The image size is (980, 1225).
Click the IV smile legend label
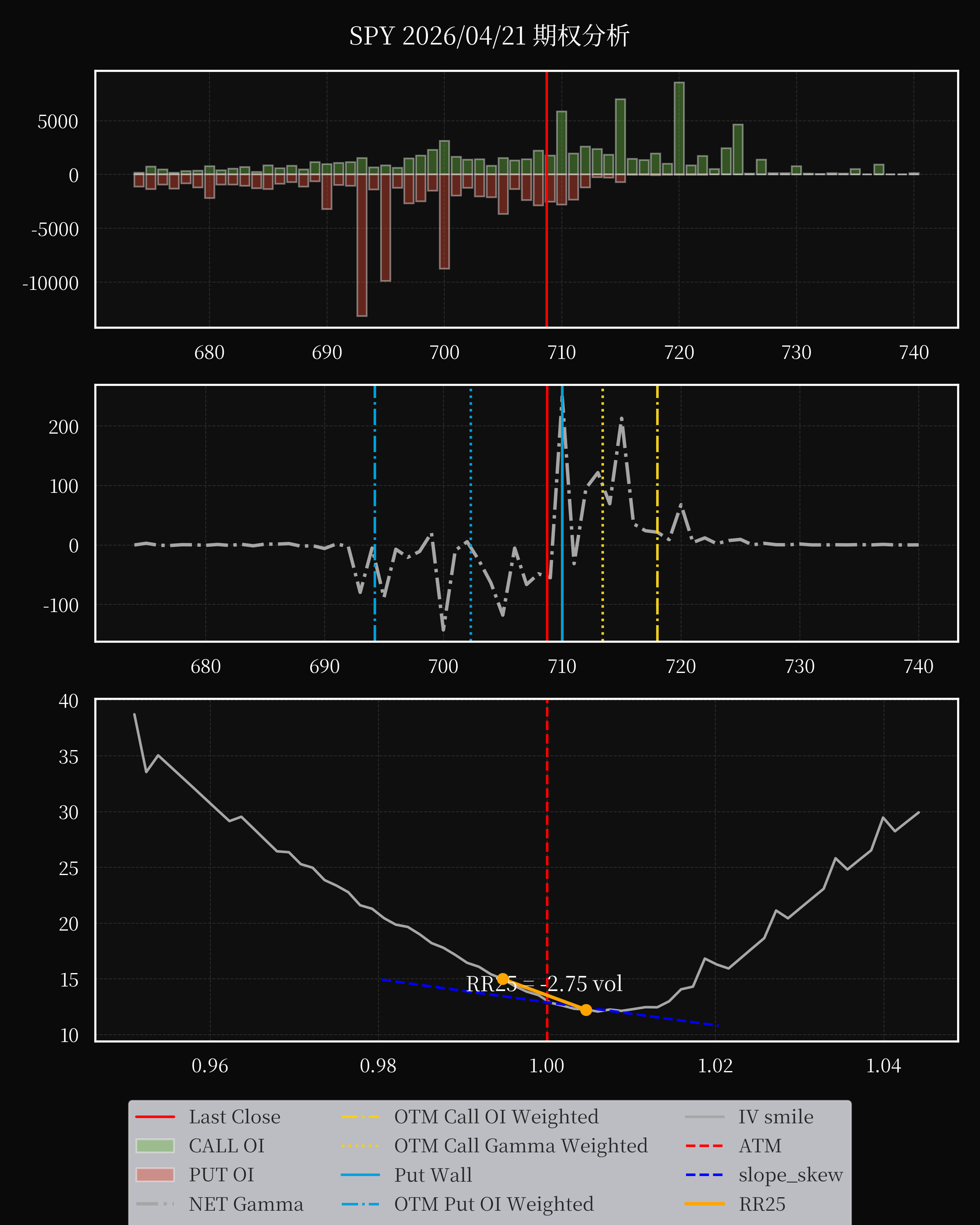pos(775,1117)
